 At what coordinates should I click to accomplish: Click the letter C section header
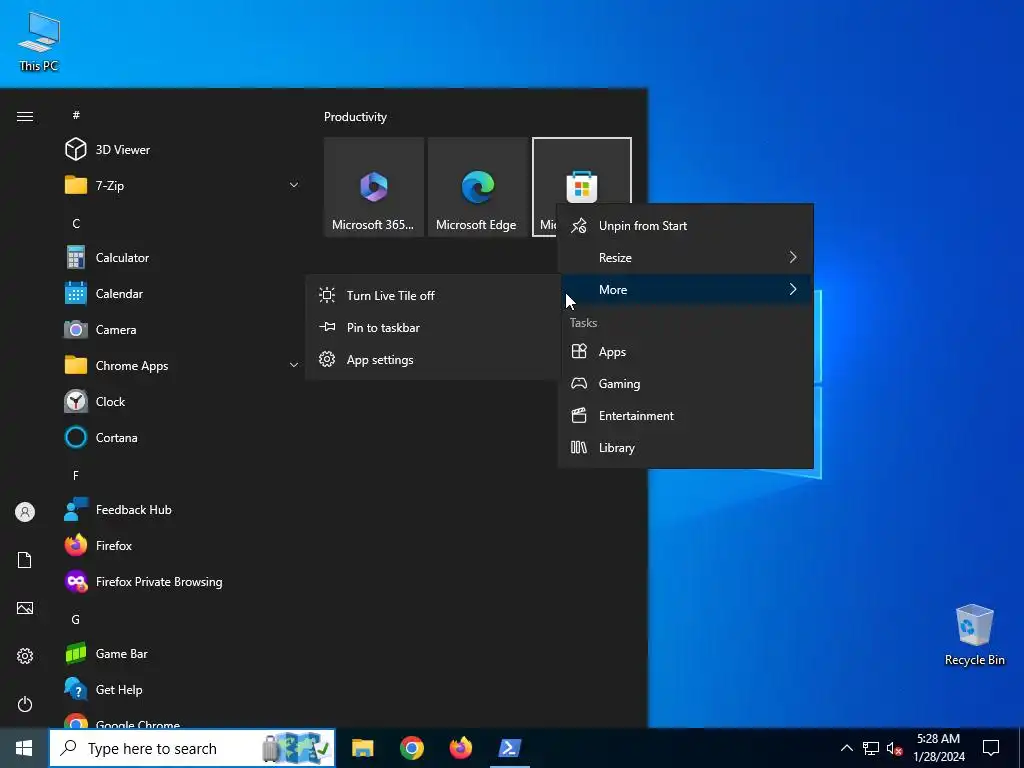click(76, 223)
